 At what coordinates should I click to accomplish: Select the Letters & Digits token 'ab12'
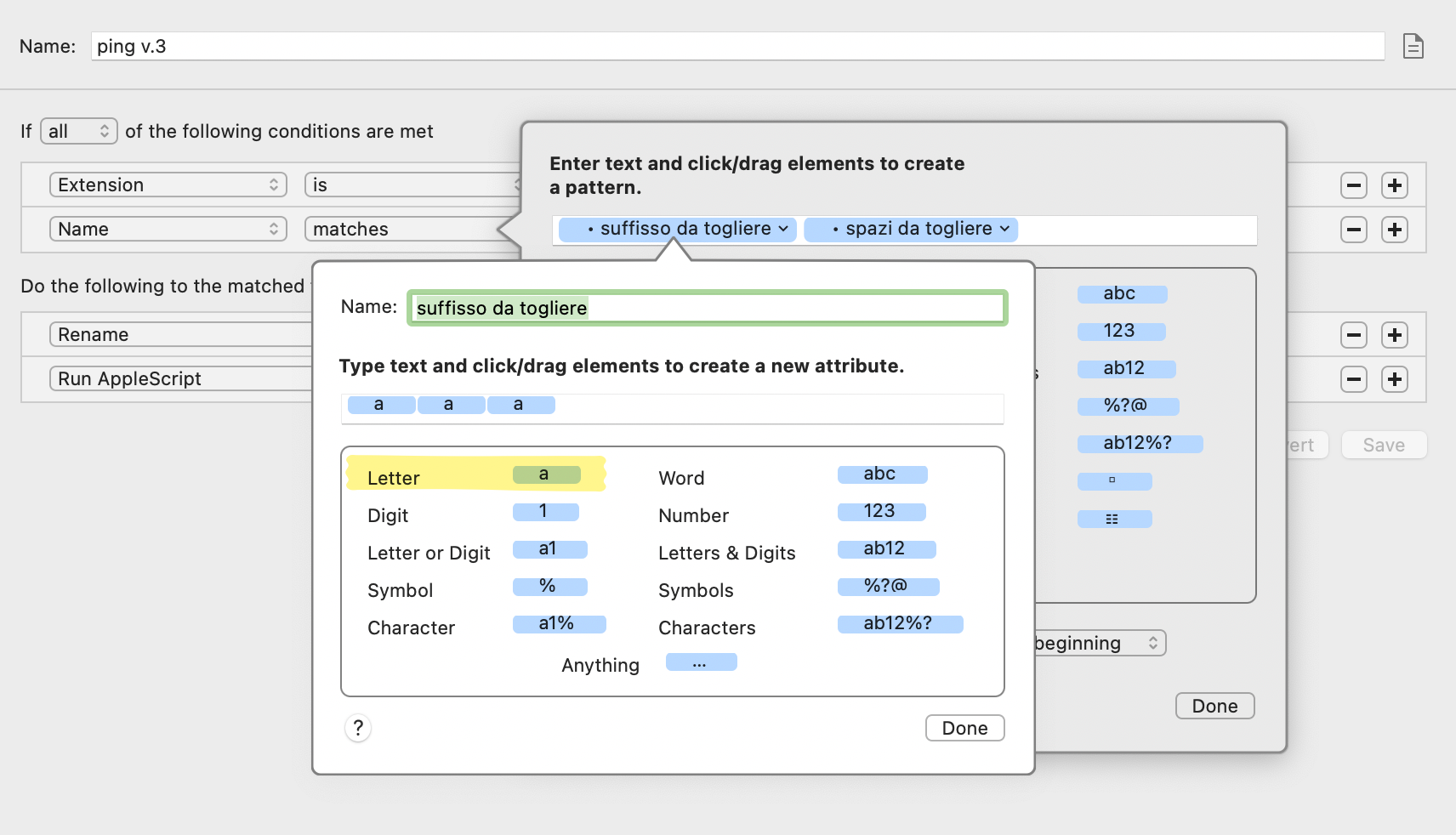pos(887,549)
